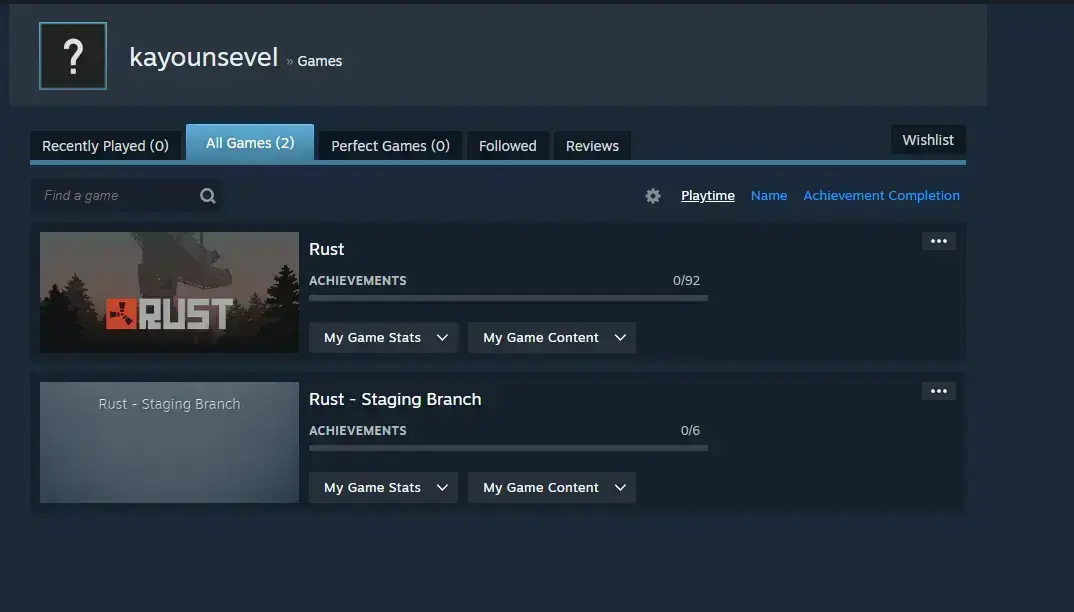Click the question mark profile avatar

[73, 56]
